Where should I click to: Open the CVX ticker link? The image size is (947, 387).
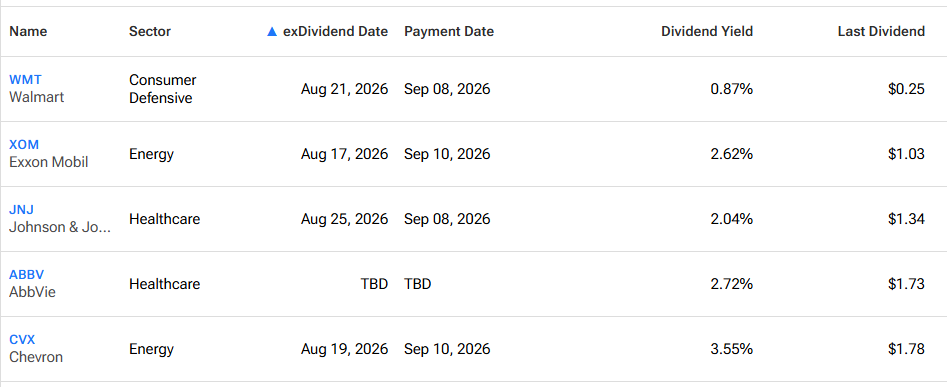(x=22, y=340)
